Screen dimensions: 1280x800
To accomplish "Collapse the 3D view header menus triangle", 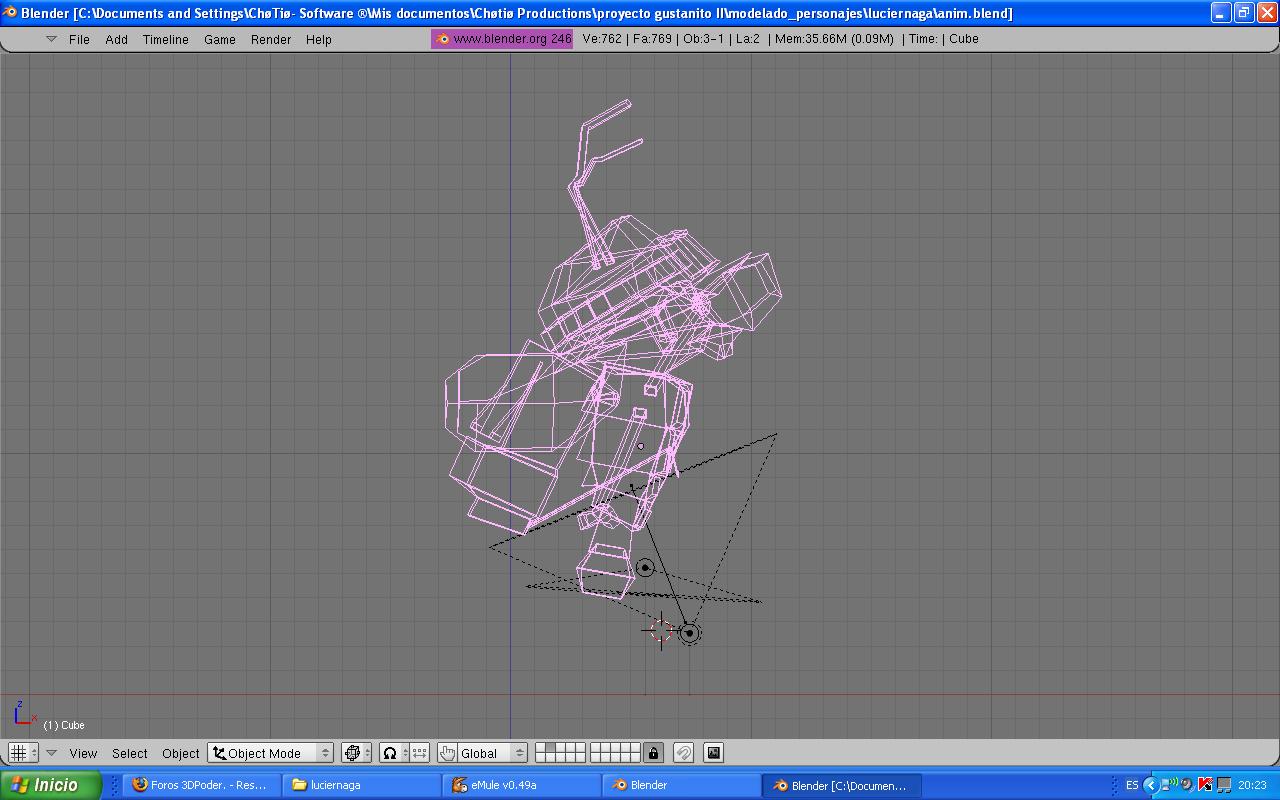I will click(51, 753).
